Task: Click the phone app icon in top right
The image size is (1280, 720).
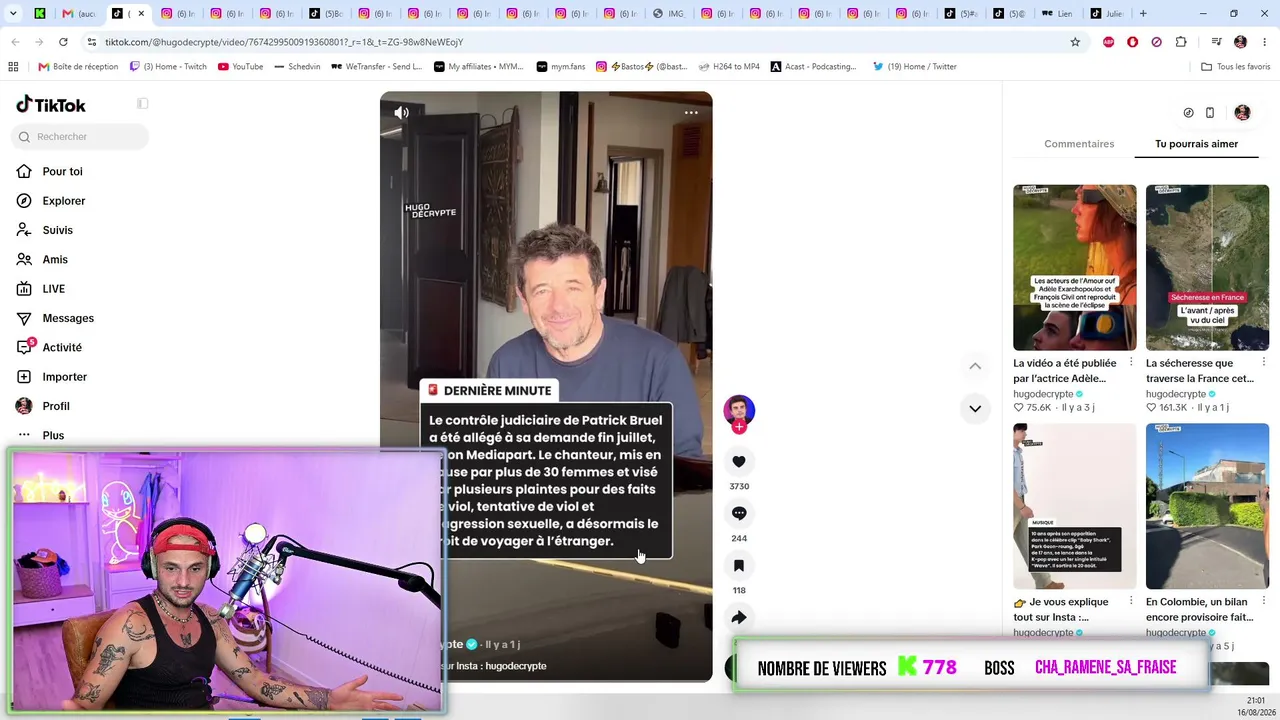Action: 1210,113
